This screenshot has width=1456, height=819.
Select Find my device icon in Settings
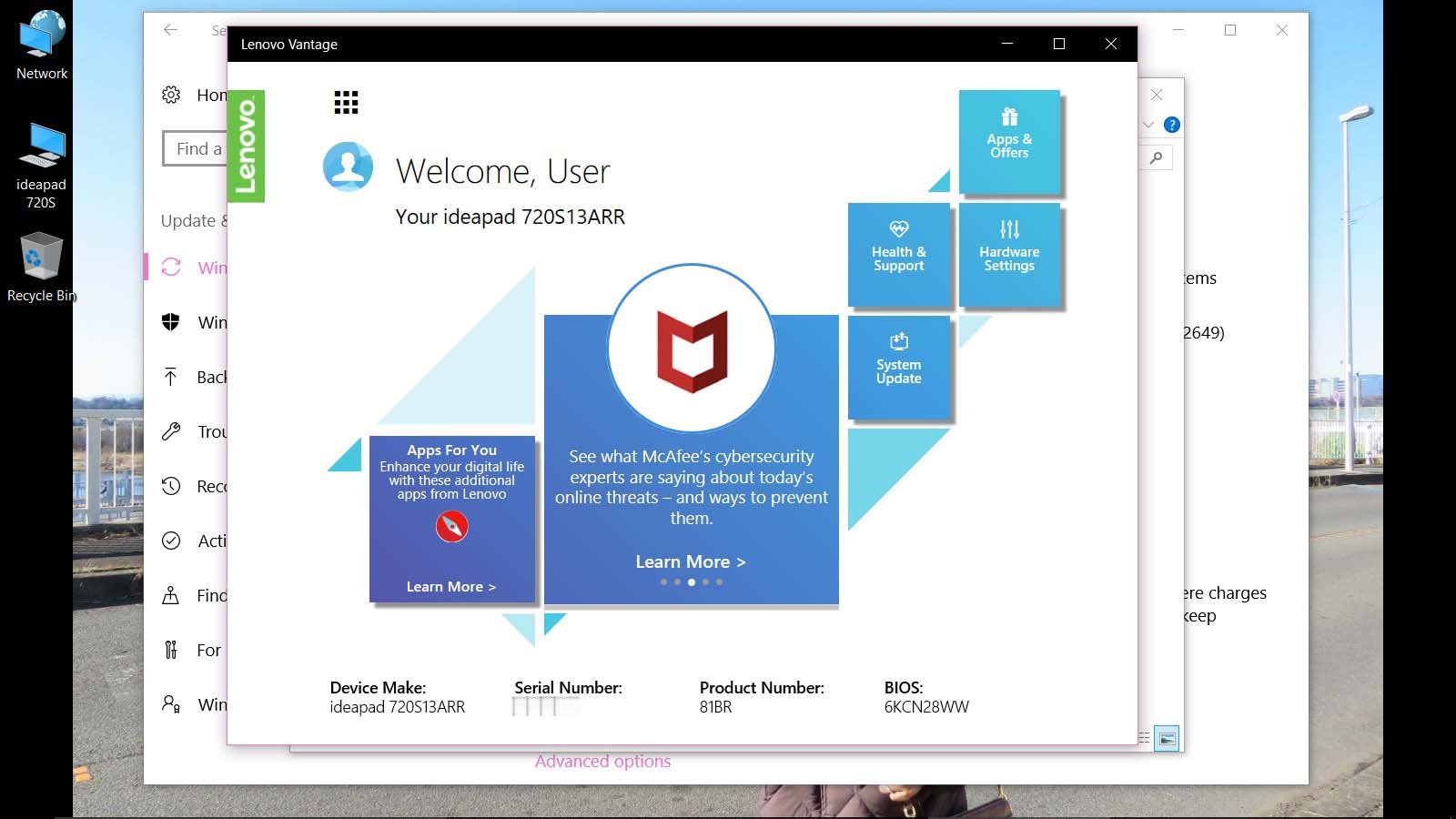click(170, 595)
